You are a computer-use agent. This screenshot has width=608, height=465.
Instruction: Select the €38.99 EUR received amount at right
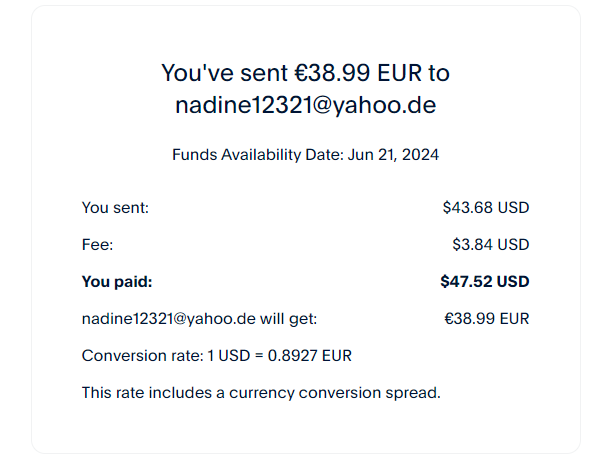point(486,319)
